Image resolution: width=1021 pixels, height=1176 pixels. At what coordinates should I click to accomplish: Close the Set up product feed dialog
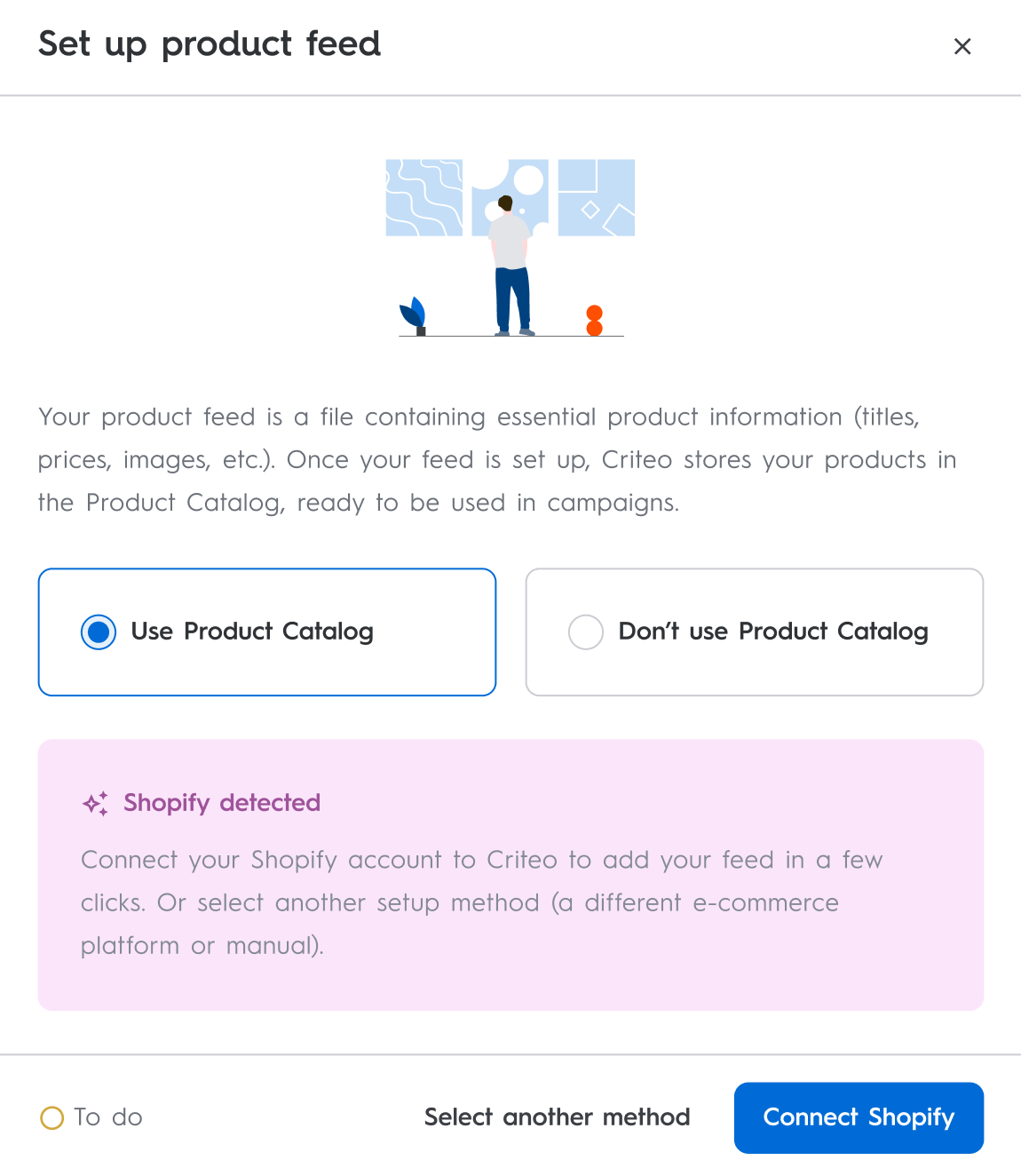962,46
